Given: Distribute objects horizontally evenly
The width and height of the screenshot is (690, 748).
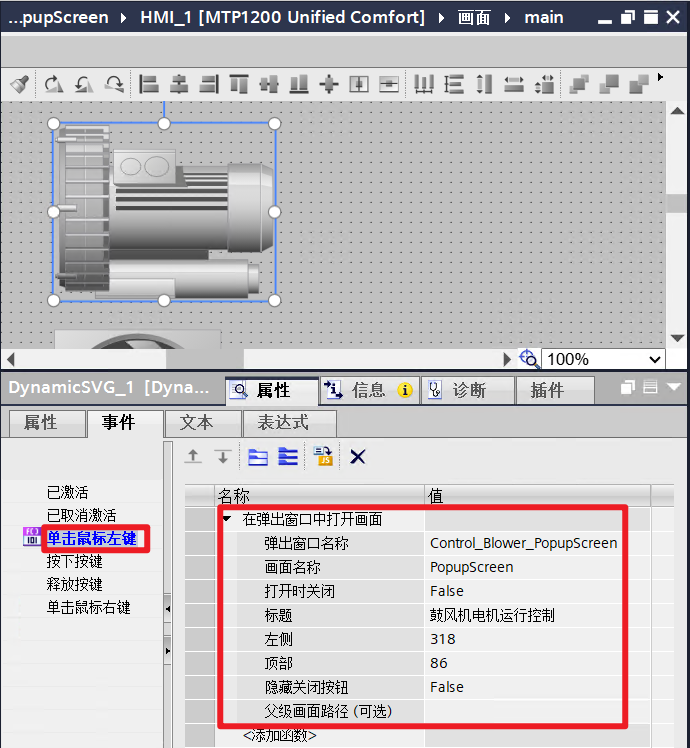Looking at the screenshot, I should (424, 84).
